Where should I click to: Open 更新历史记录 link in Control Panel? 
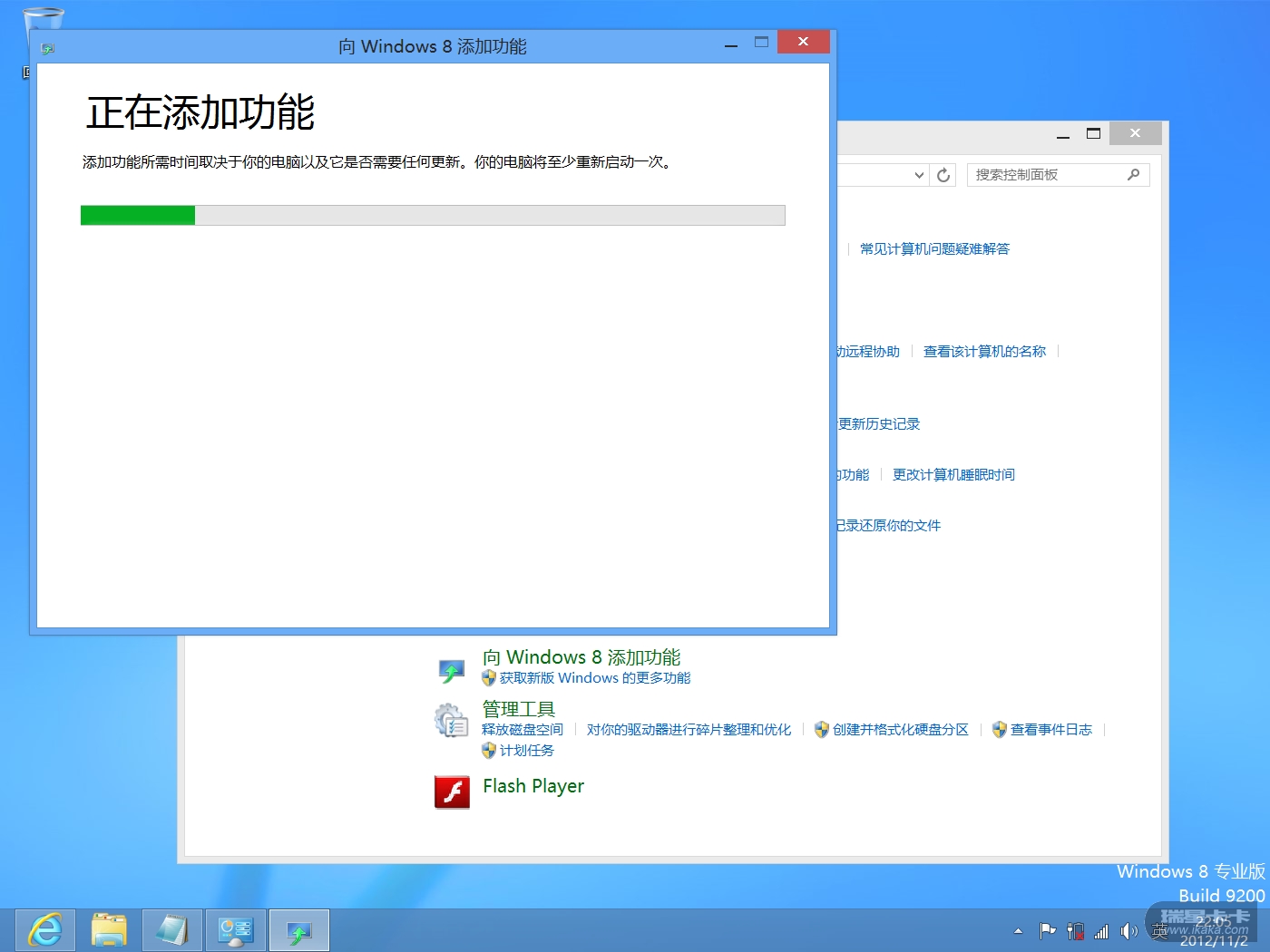click(x=879, y=424)
